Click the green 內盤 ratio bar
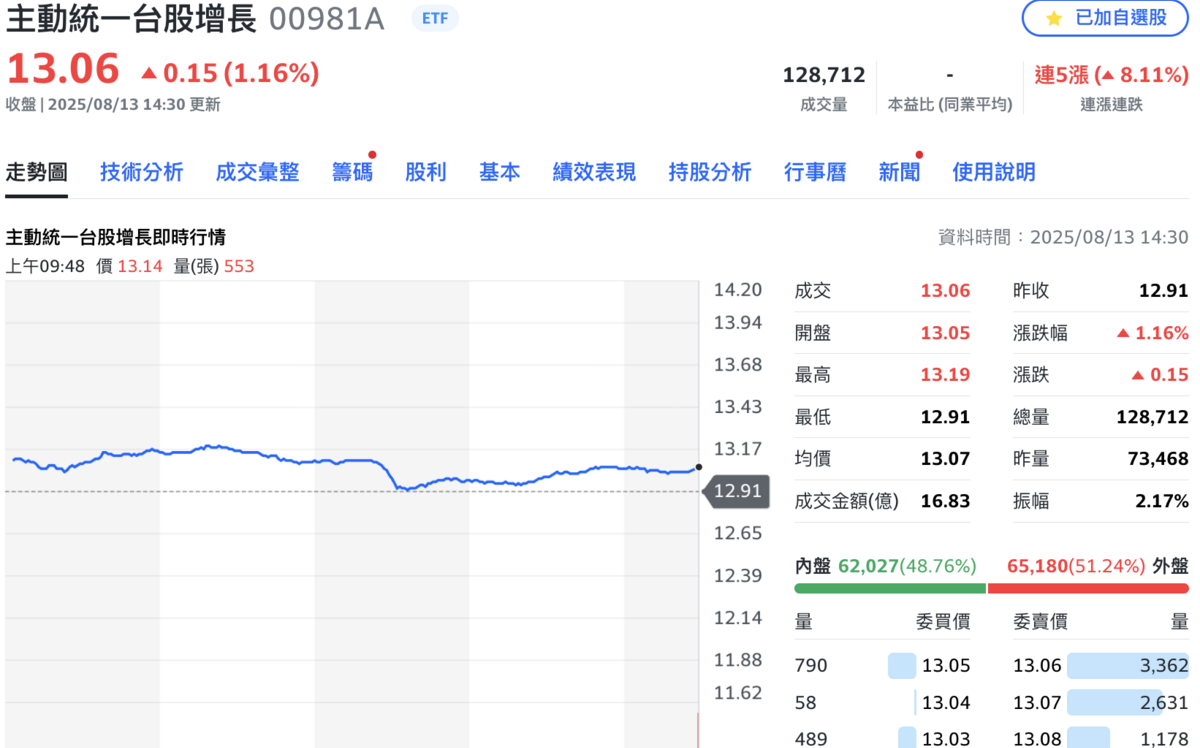 pos(890,588)
